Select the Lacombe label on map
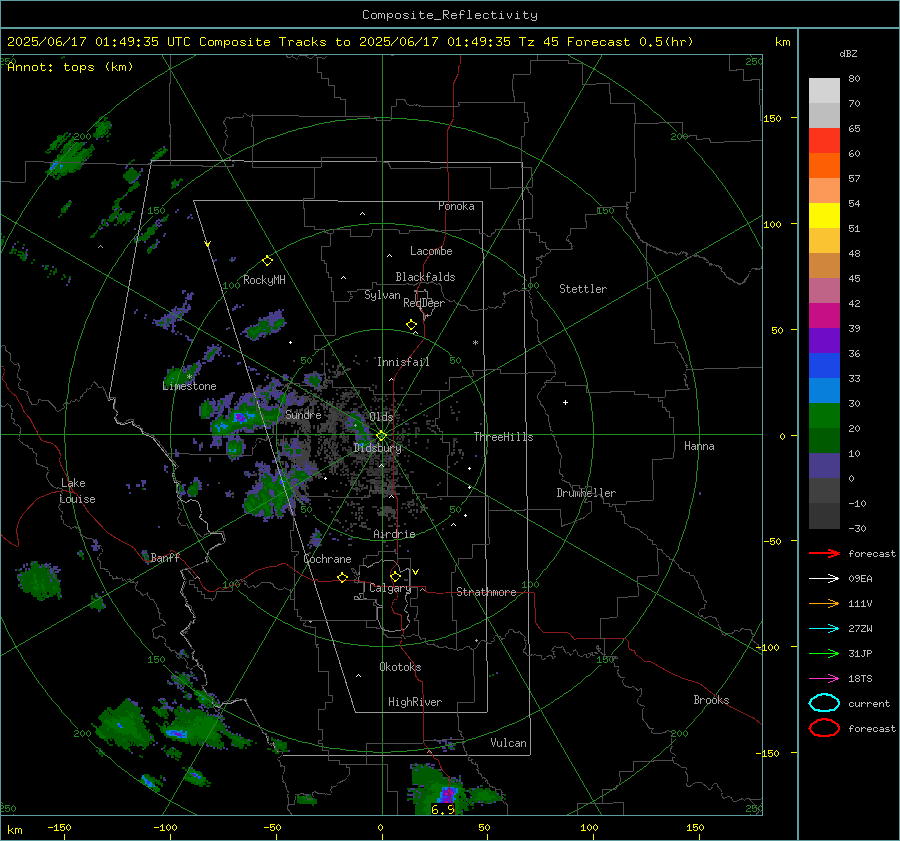This screenshot has height=841, width=900. (x=431, y=251)
